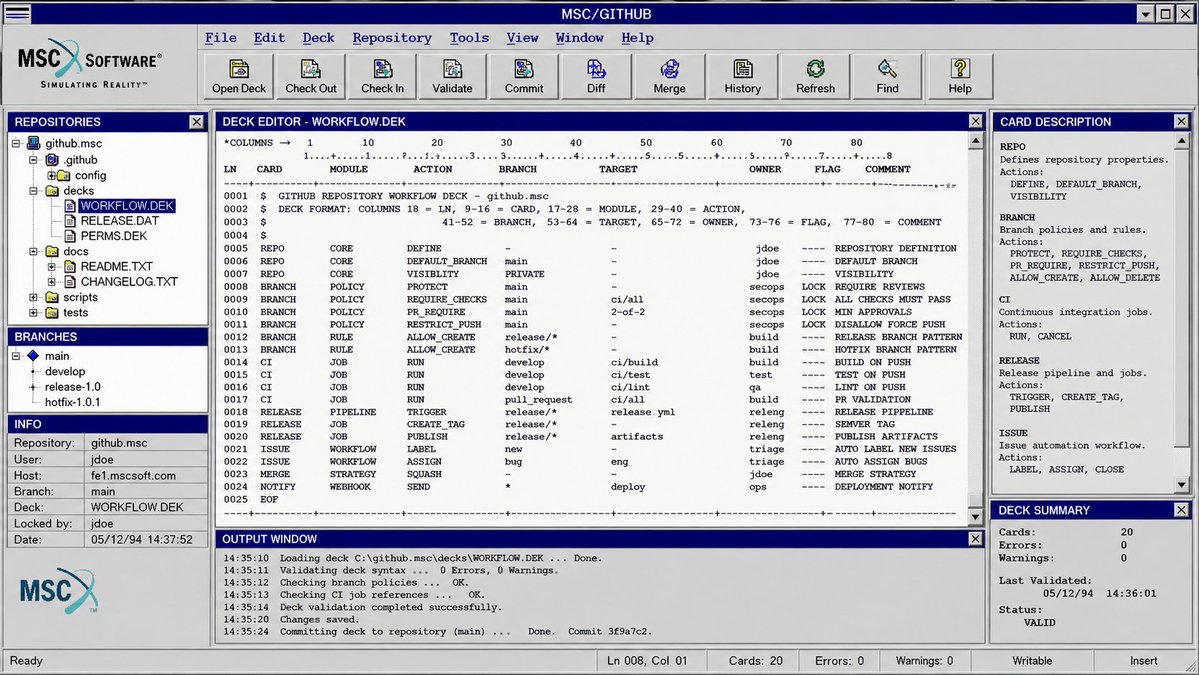Image resolution: width=1199 pixels, height=675 pixels.
Task: Open the Repository menu
Action: [392, 37]
